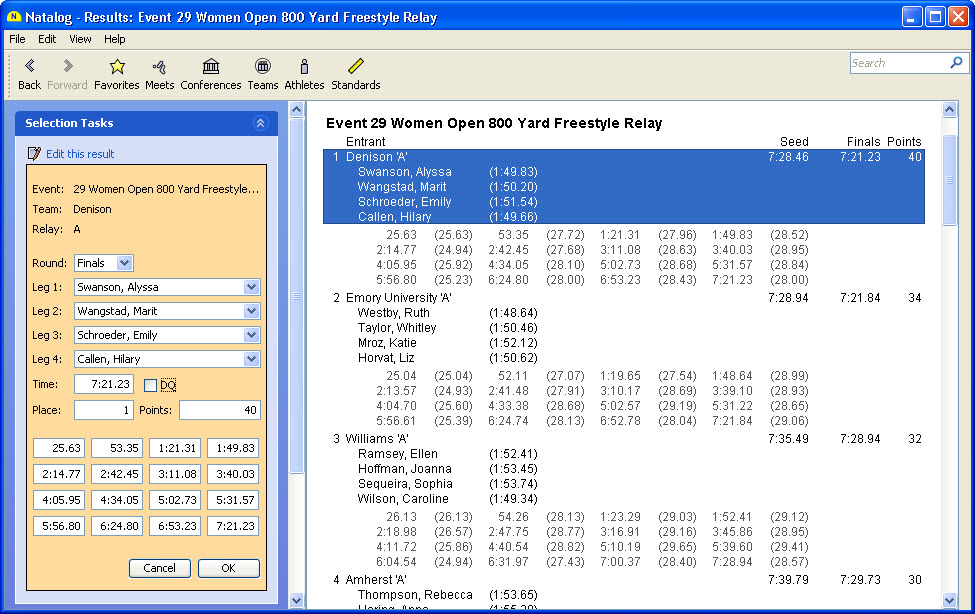Toggle the DQ checkbox

(x=150, y=385)
